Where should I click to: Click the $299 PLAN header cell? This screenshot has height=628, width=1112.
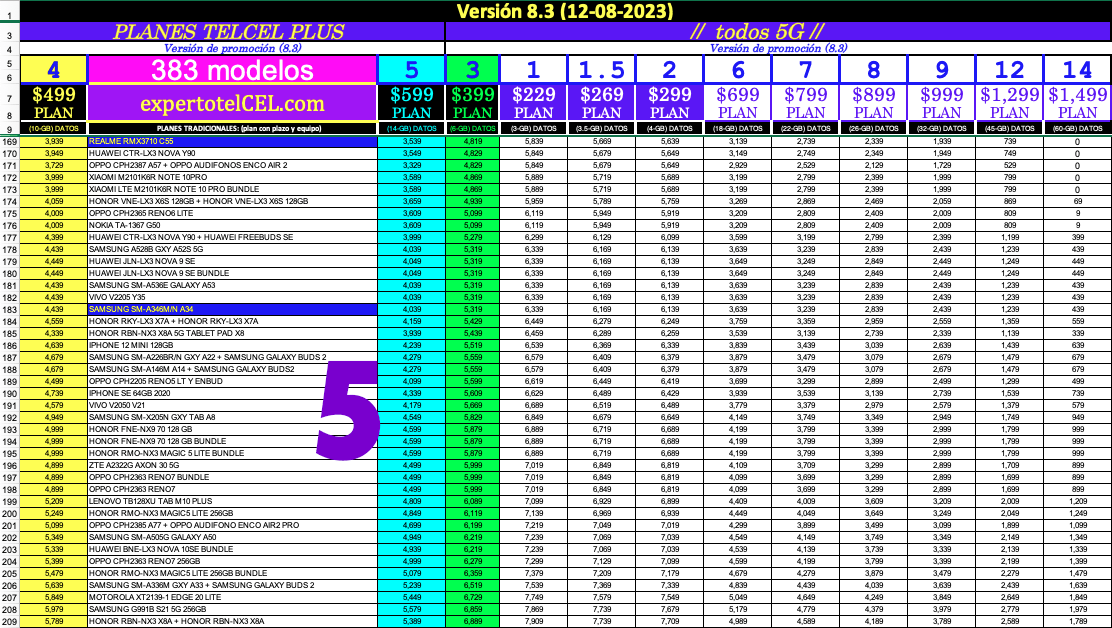[669, 103]
